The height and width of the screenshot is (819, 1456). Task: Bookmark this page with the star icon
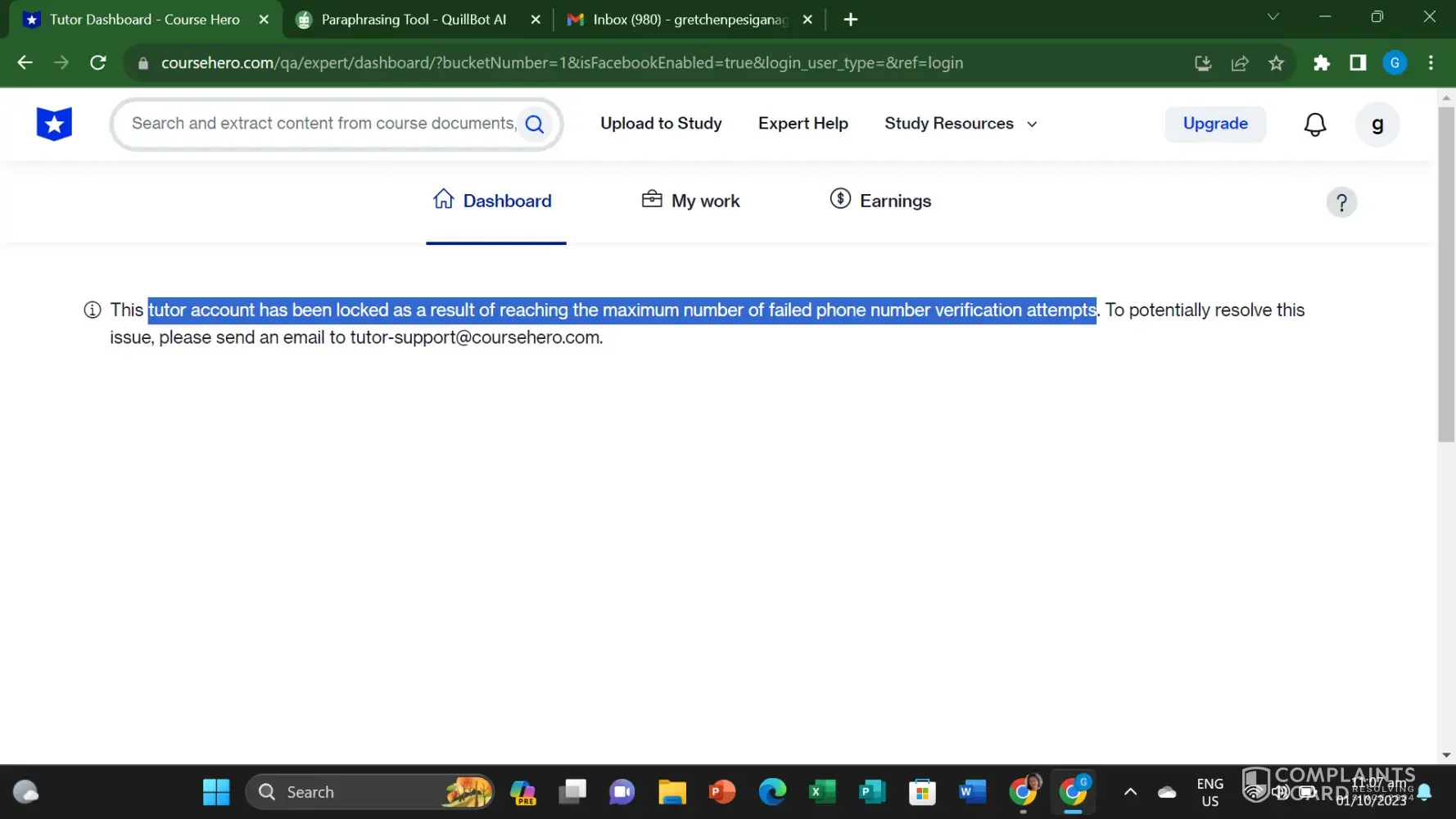point(1276,63)
